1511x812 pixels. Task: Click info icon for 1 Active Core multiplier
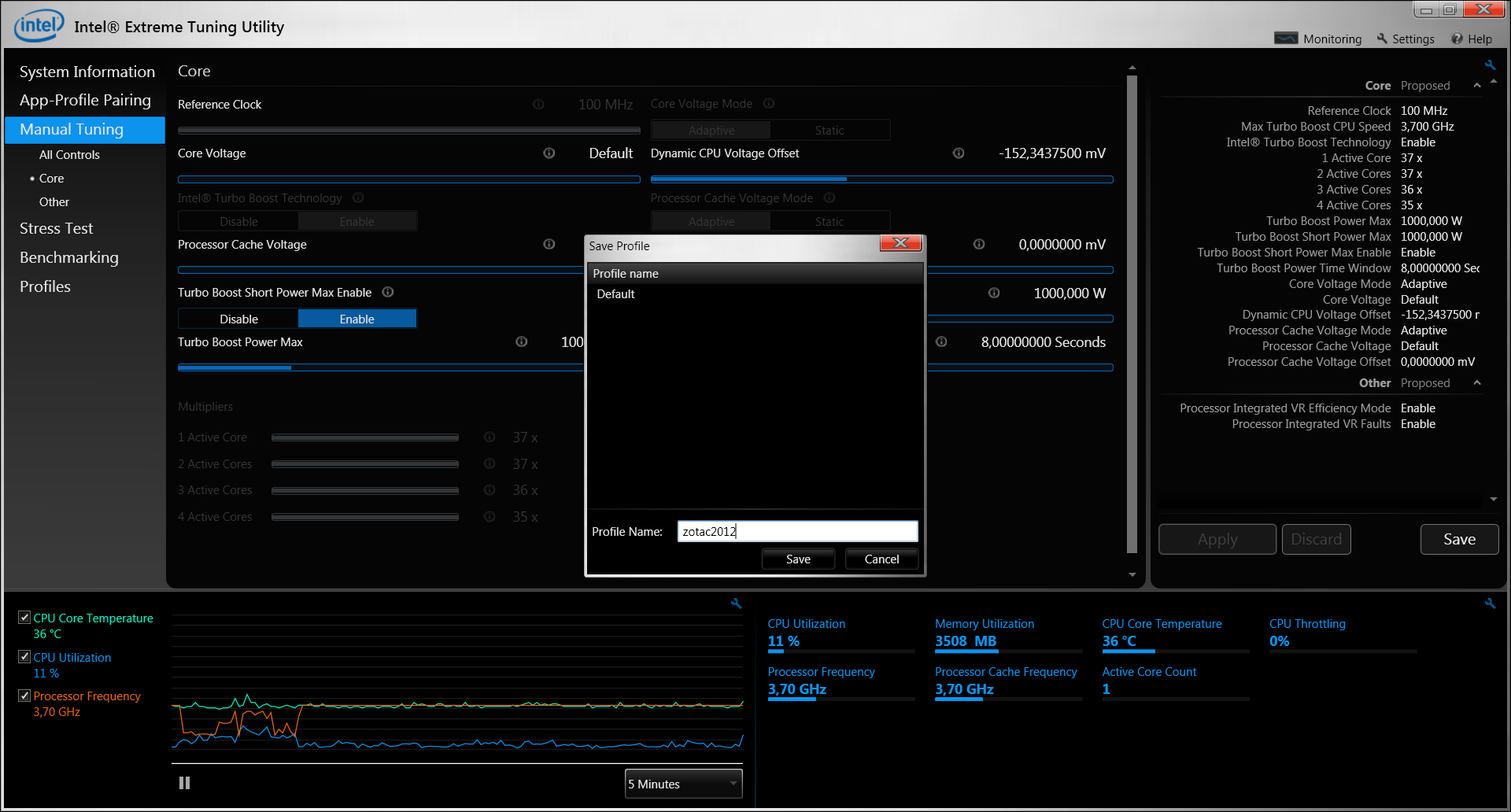[490, 437]
